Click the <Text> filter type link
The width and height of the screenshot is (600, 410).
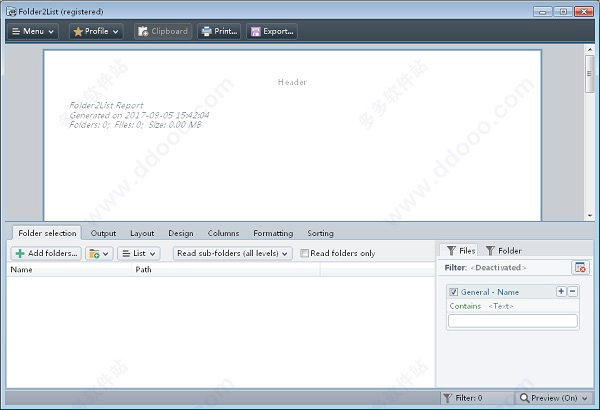point(501,306)
